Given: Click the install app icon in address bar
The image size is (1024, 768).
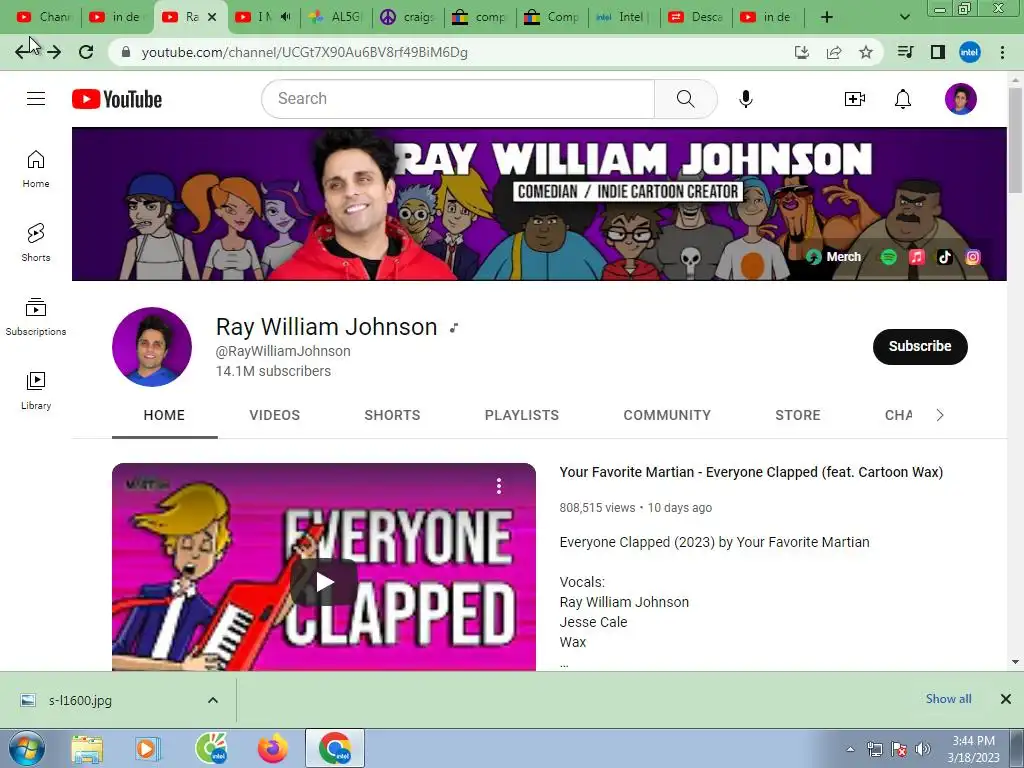Looking at the screenshot, I should (801, 52).
